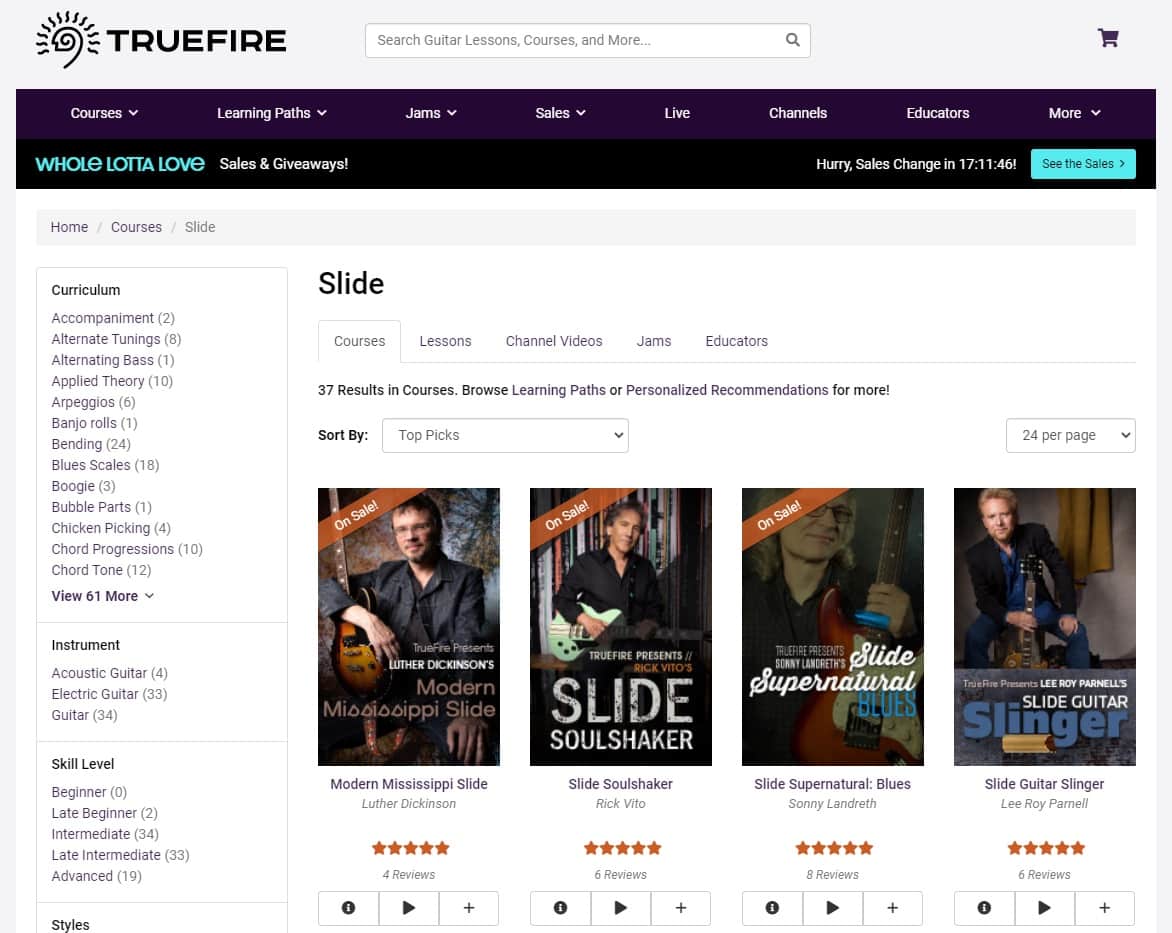Open the Slide Guitar Slinger cover thumbnail
The width and height of the screenshot is (1172, 933).
tap(1045, 626)
